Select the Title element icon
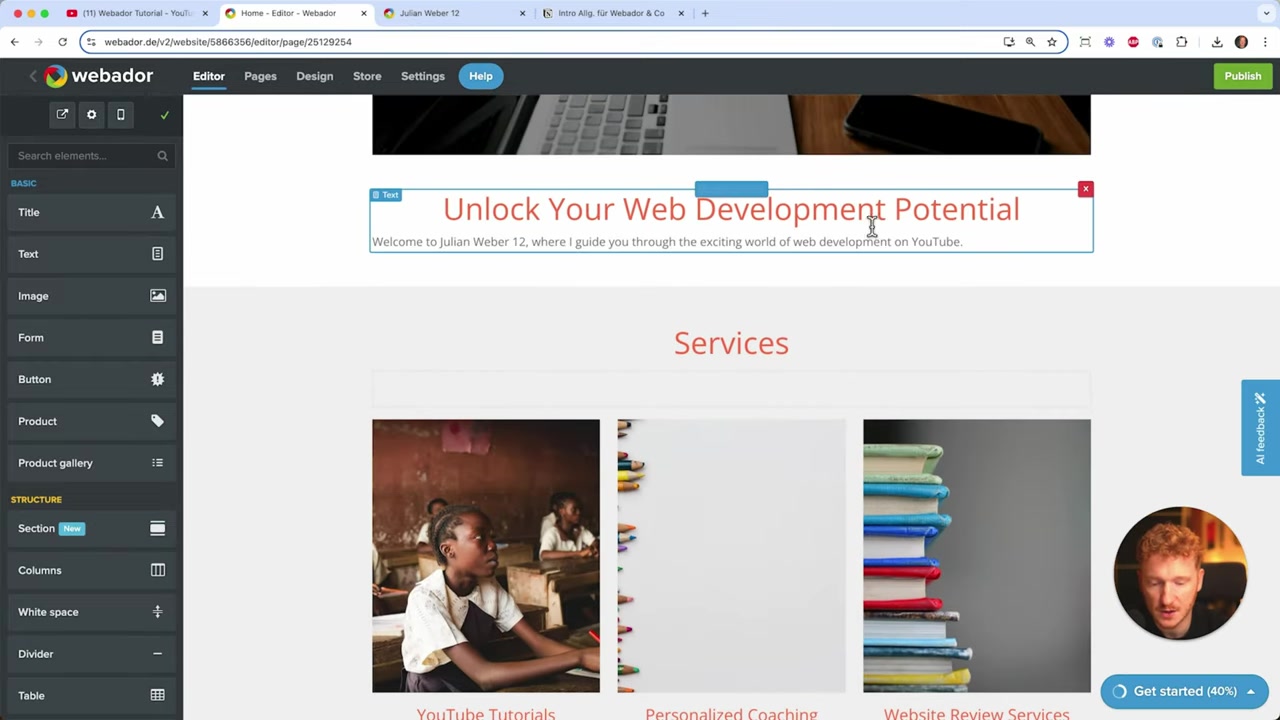This screenshot has width=1280, height=720. [x=157, y=212]
